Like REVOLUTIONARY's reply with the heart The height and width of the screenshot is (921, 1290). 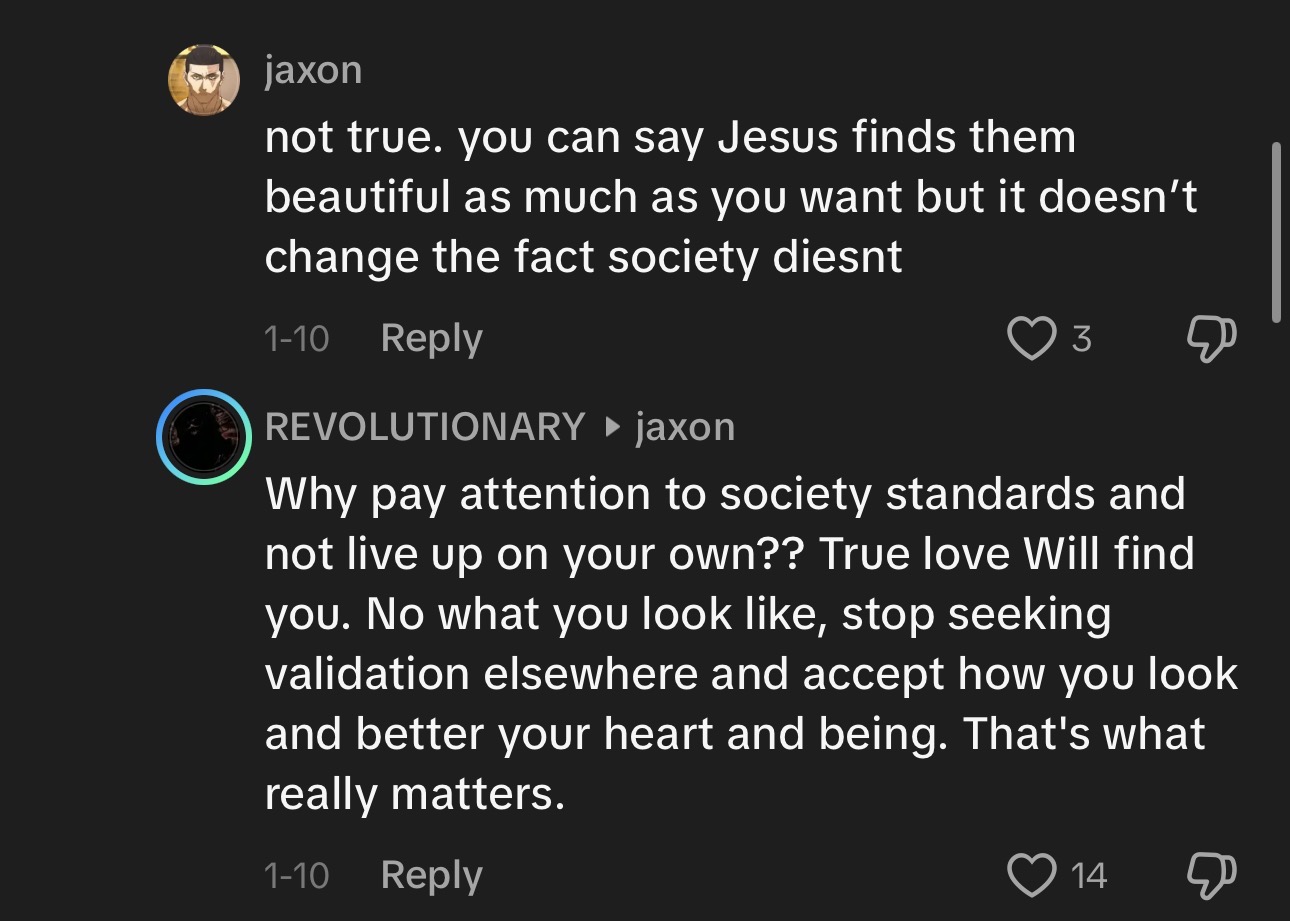(1031, 876)
